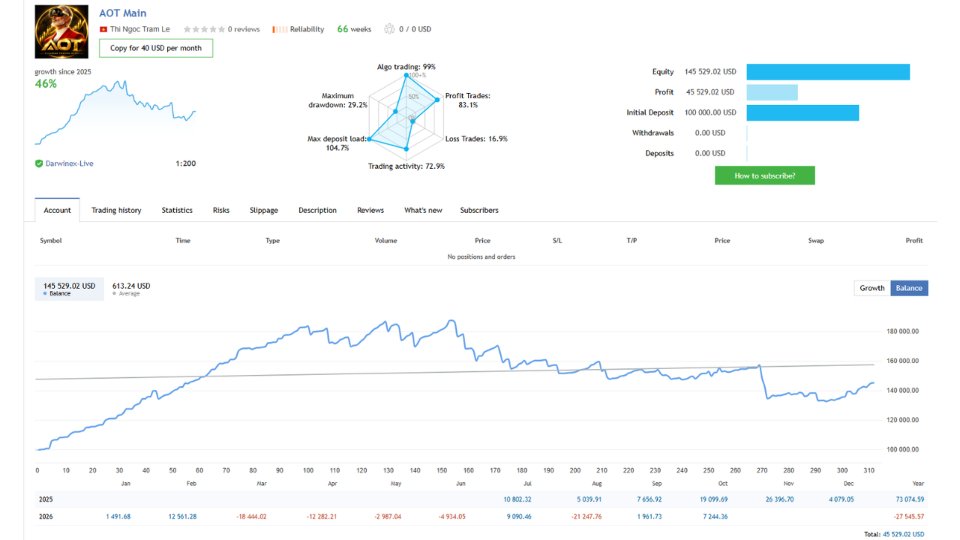Open the Reviews tab
Viewport: 960px width, 540px height.
tap(370, 210)
